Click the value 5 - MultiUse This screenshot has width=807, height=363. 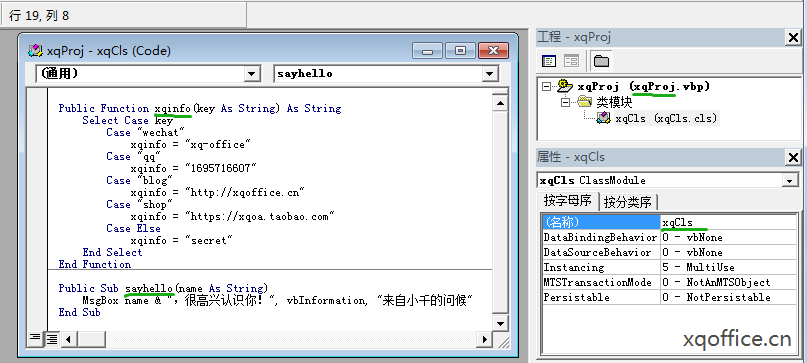[x=698, y=267]
